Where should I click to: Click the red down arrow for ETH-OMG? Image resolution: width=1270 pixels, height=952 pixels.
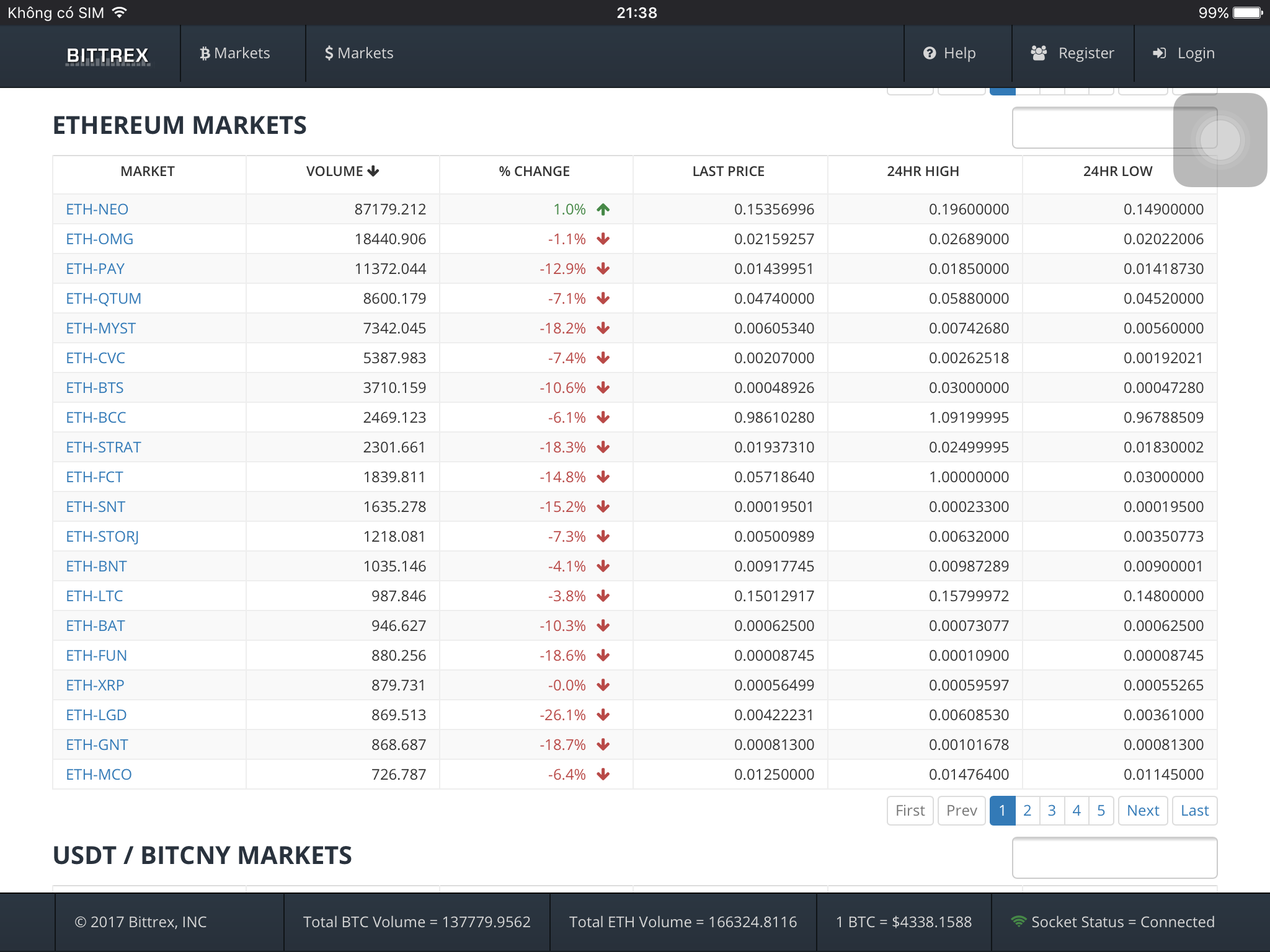[x=603, y=239]
